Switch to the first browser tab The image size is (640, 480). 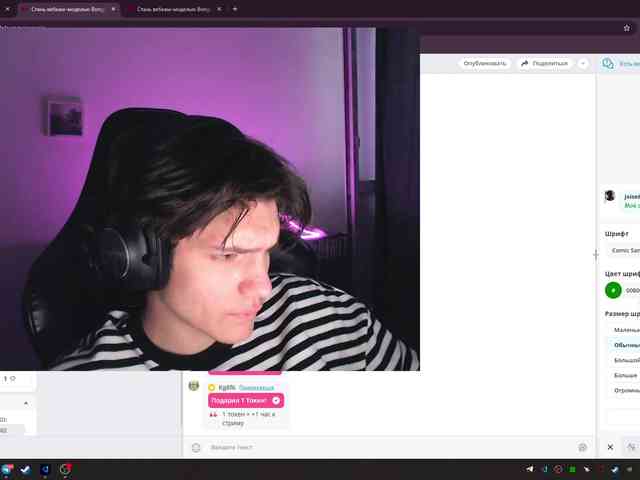click(67, 9)
